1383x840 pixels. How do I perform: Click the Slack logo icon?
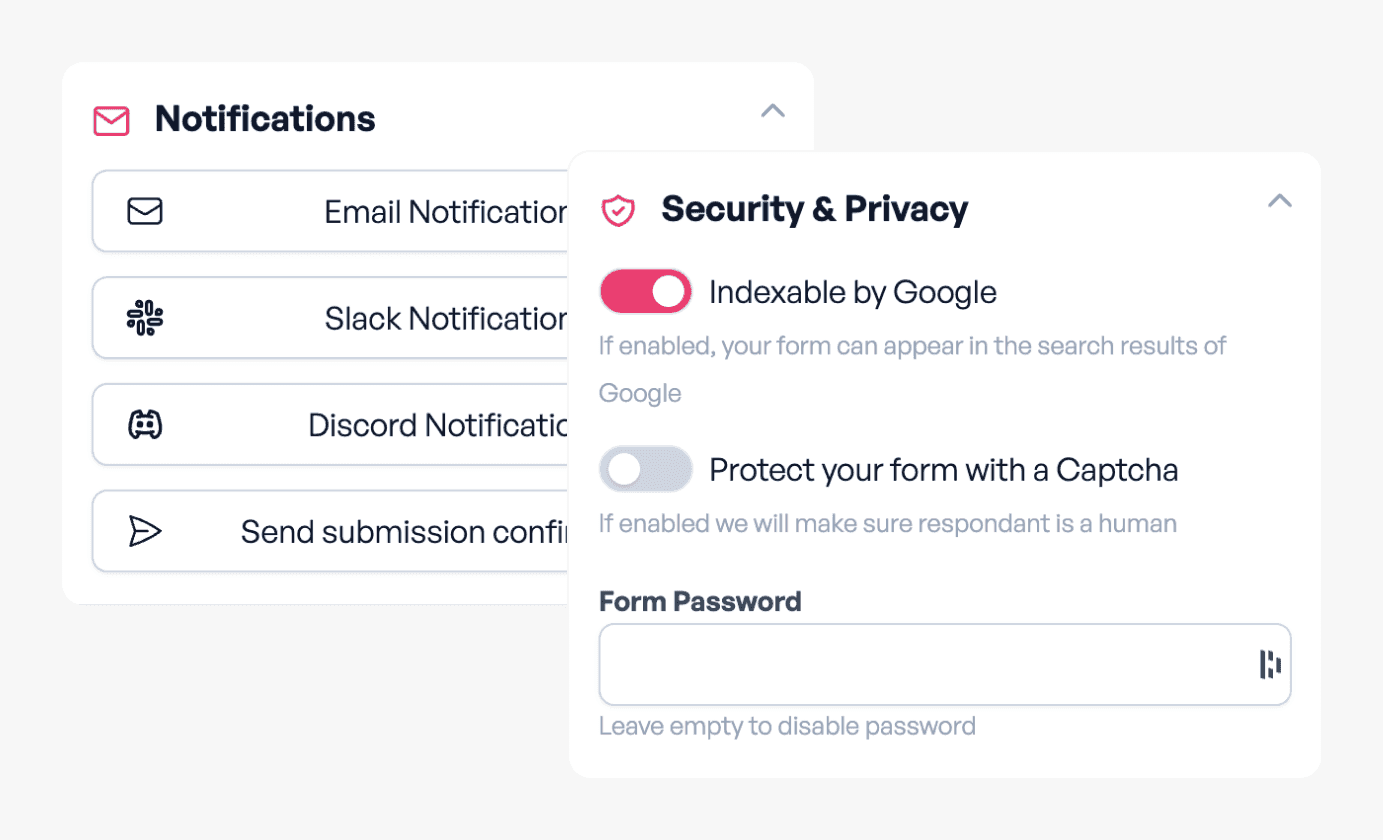click(x=145, y=318)
